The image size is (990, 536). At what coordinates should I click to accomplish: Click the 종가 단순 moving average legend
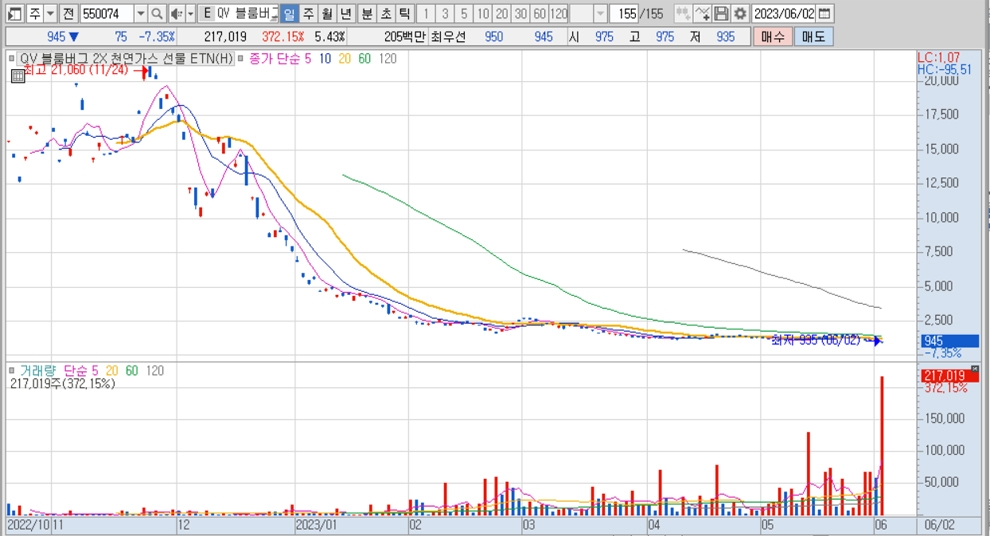tap(276, 59)
